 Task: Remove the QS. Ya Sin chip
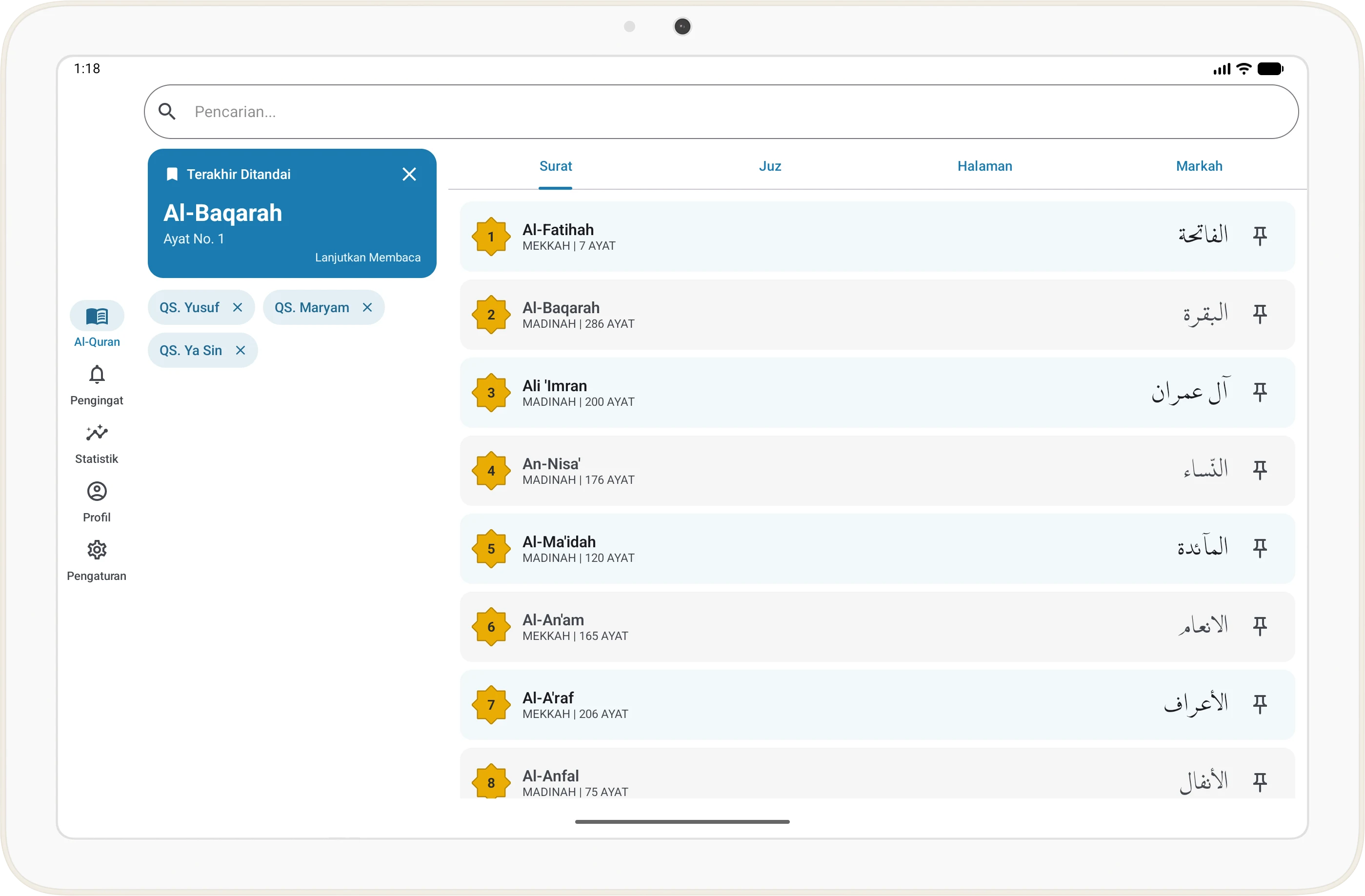click(241, 350)
